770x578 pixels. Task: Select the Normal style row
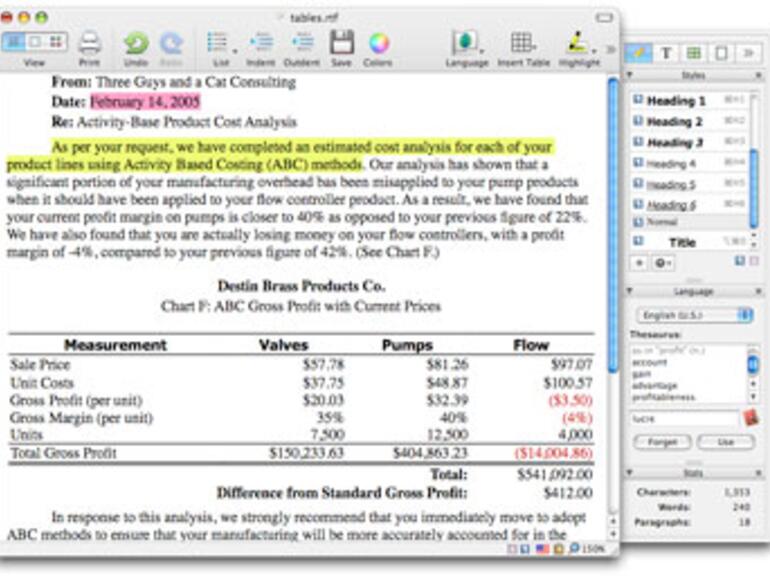[688, 222]
